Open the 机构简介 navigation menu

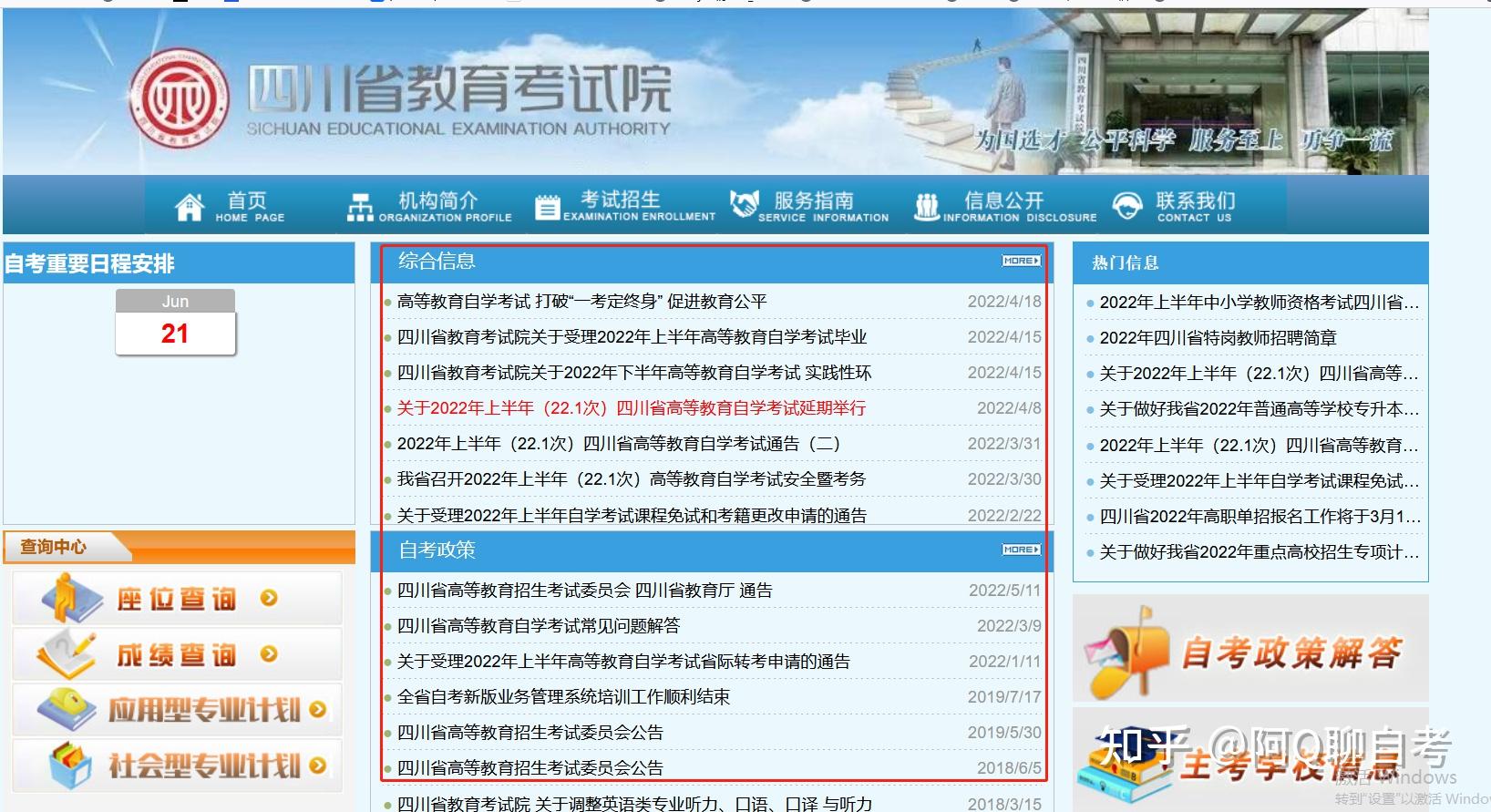[429, 207]
